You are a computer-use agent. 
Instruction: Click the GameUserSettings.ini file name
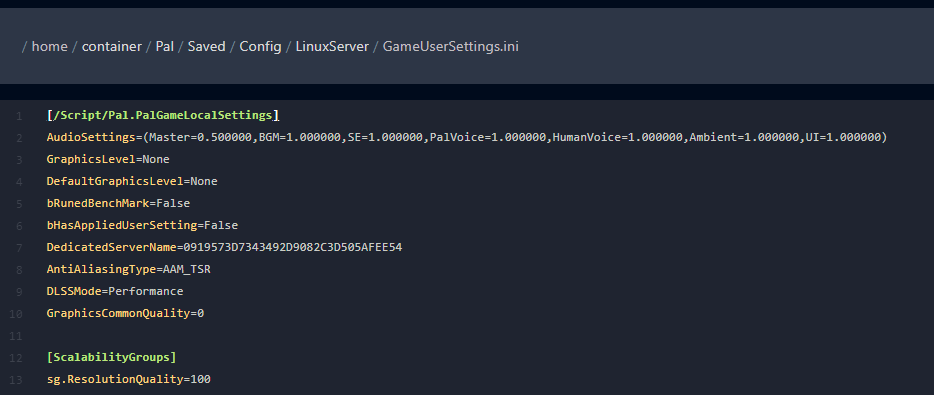(451, 46)
